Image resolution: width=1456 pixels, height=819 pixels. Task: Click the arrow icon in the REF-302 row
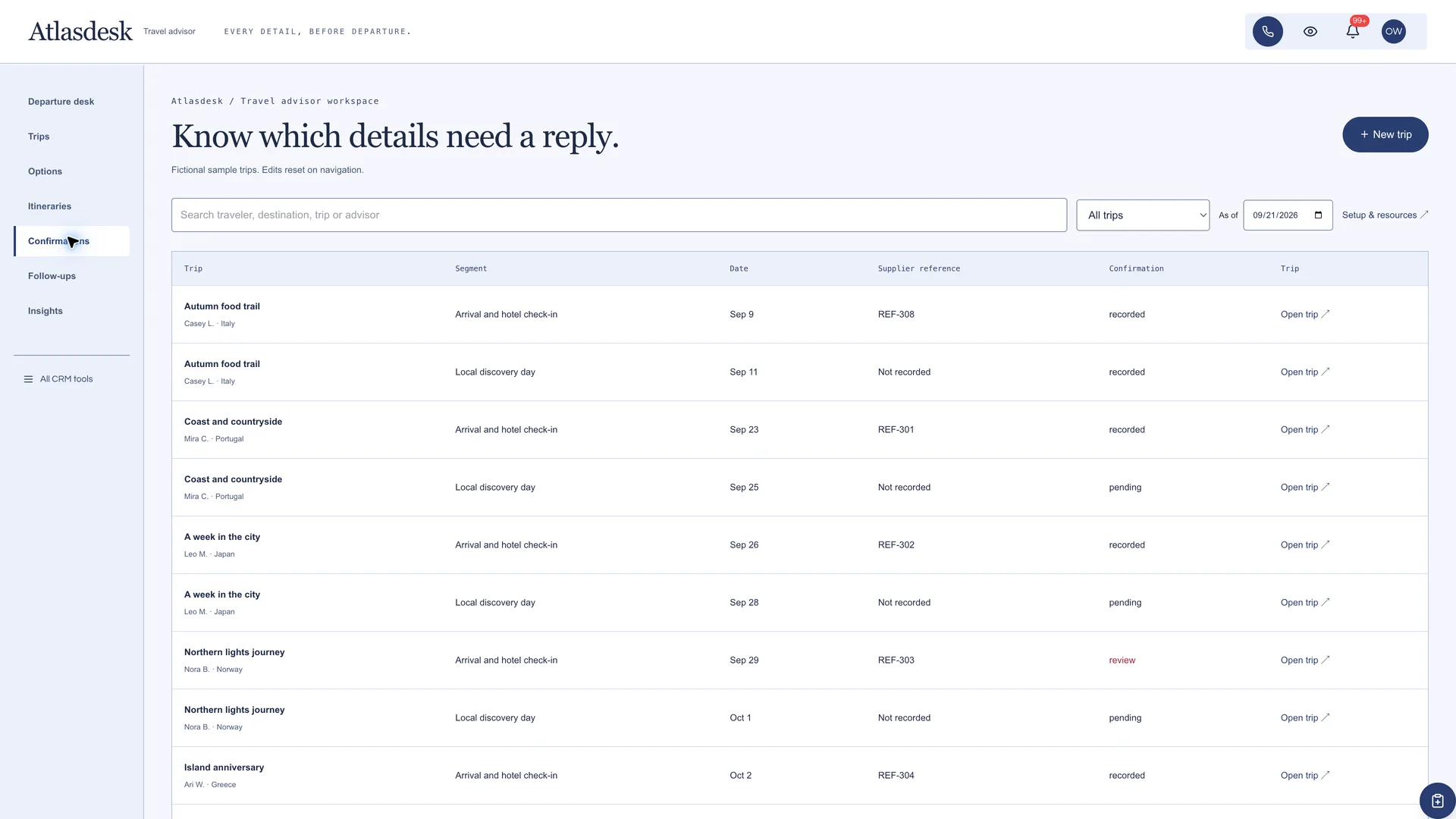pyautogui.click(x=1326, y=544)
